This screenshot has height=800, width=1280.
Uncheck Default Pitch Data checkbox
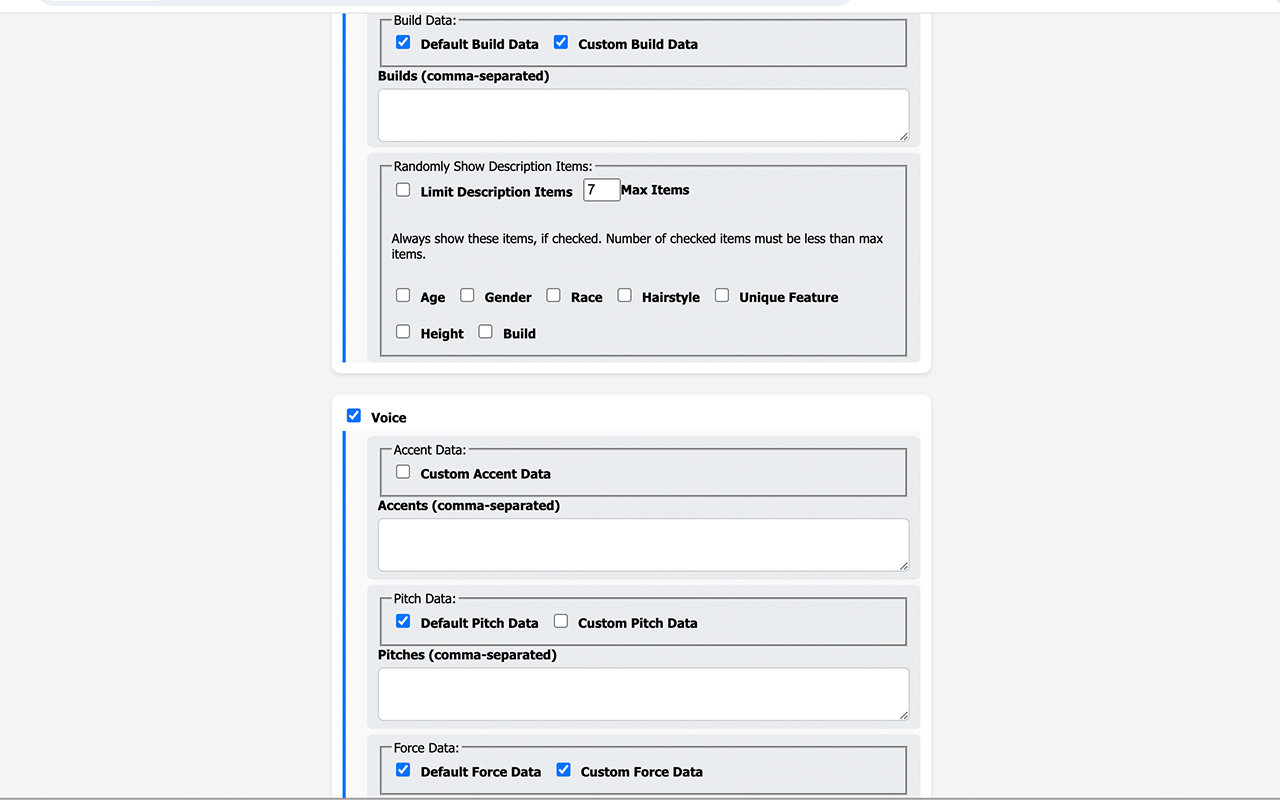tap(403, 621)
